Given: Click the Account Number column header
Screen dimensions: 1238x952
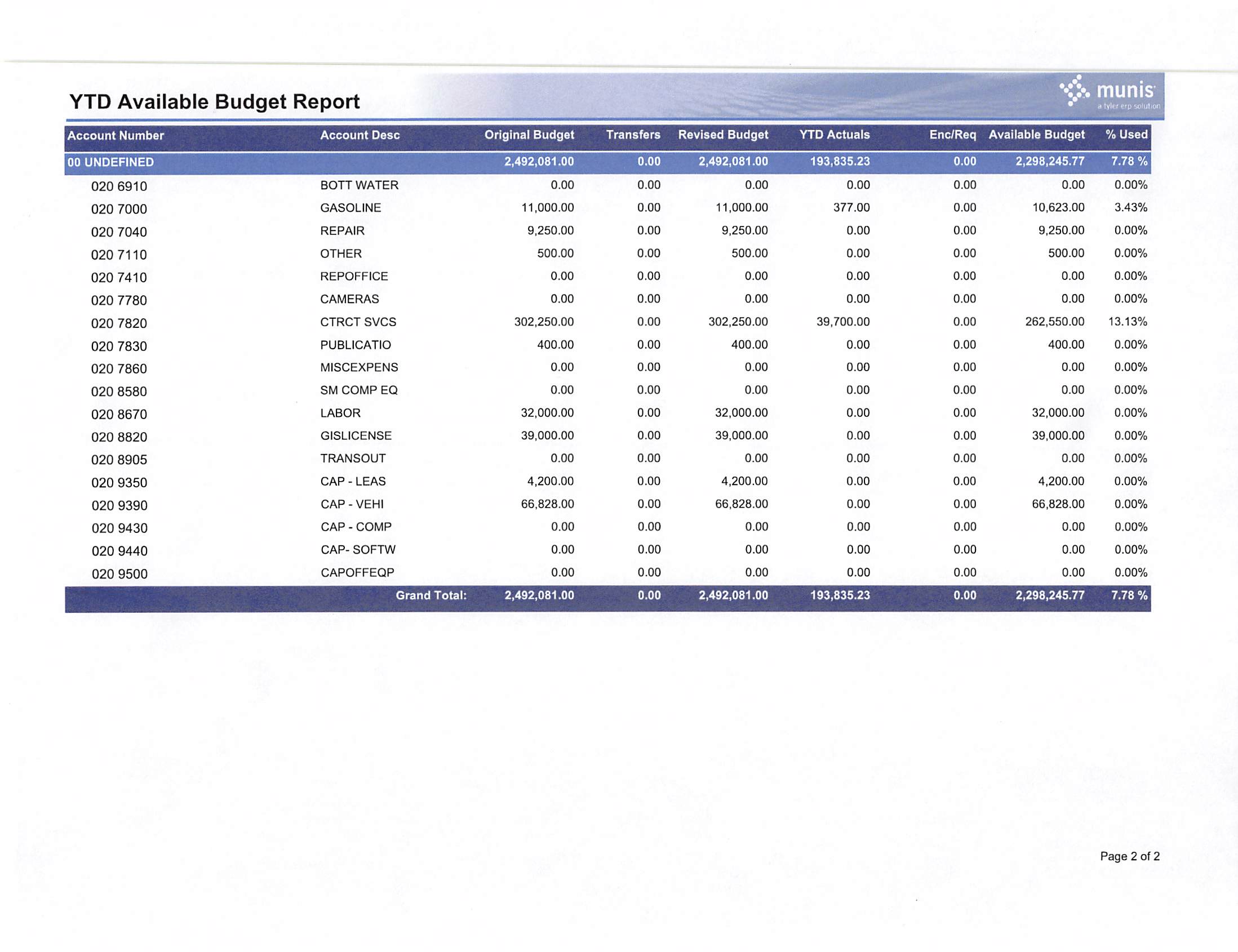Looking at the screenshot, I should click(116, 135).
